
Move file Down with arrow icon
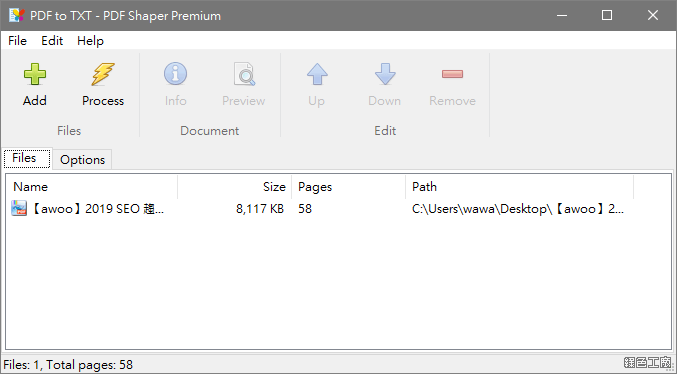click(x=385, y=74)
